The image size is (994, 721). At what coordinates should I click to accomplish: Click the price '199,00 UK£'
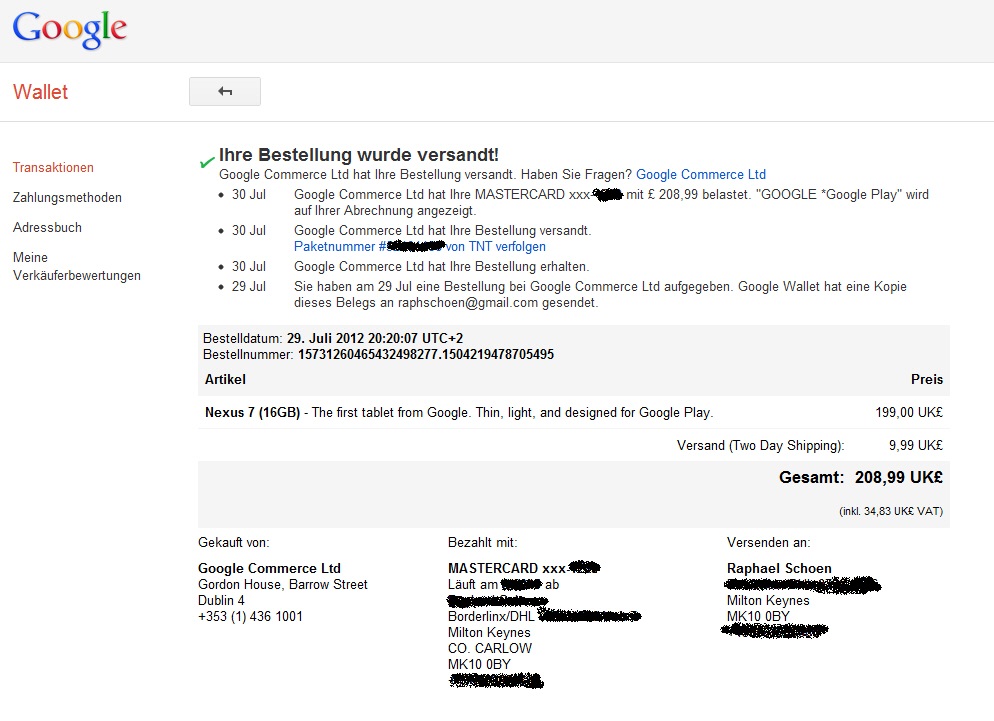tap(909, 412)
